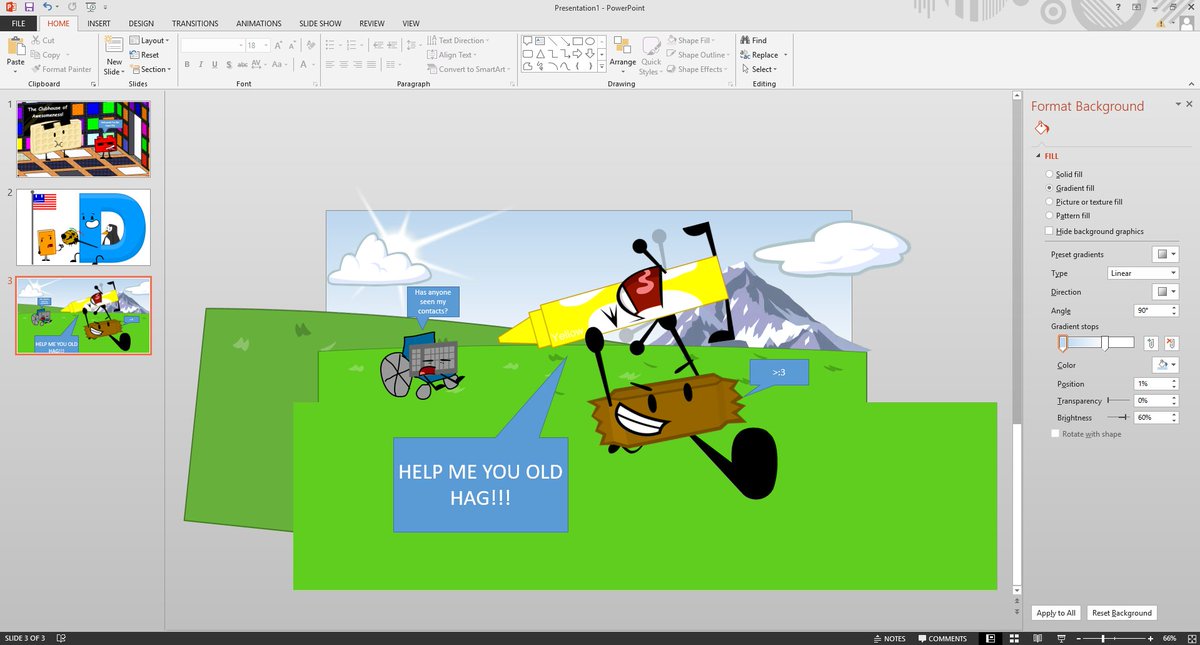Click the HELP ME YOU OLD HAG callout
The image size is (1200, 645).
pos(480,484)
